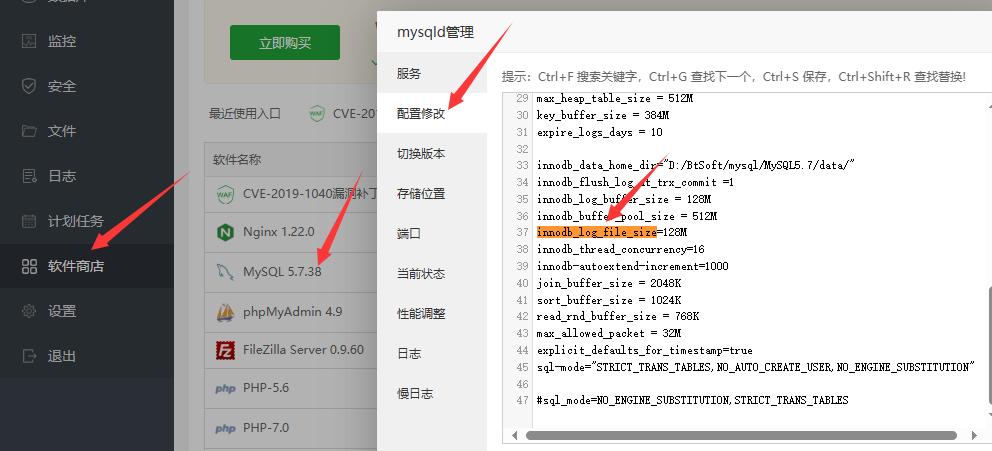
Task: Click right arrow of editor horizontal scrollbar
Action: pyautogui.click(x=974, y=435)
